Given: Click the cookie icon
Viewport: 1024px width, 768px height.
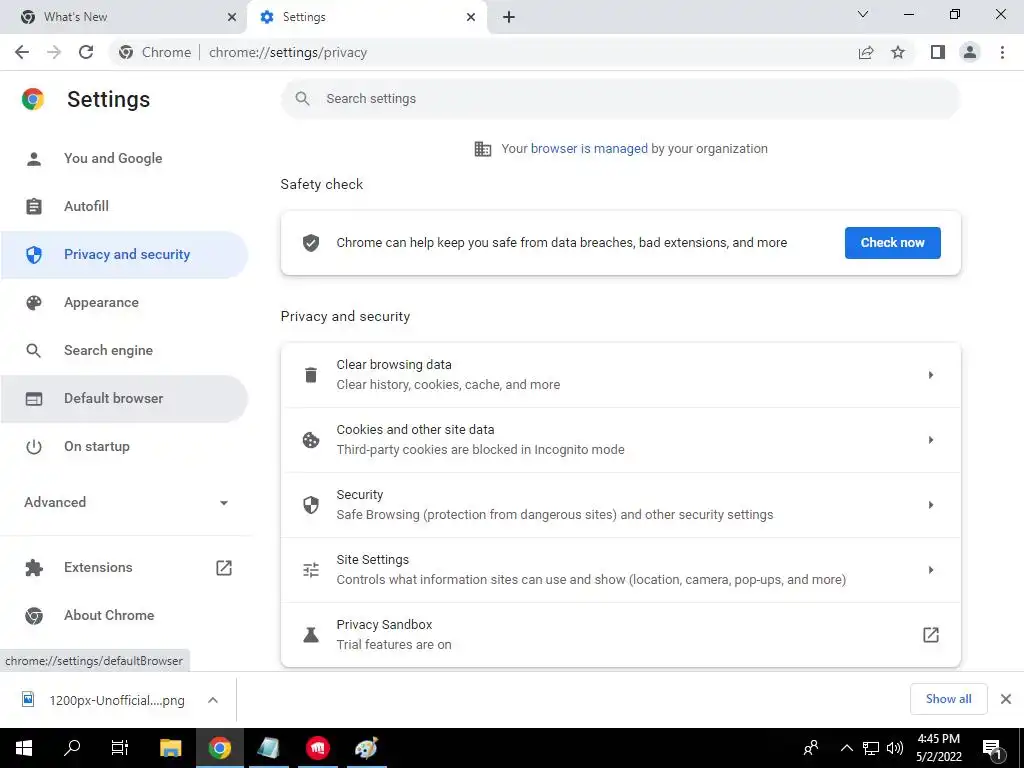Looking at the screenshot, I should click(x=311, y=440).
